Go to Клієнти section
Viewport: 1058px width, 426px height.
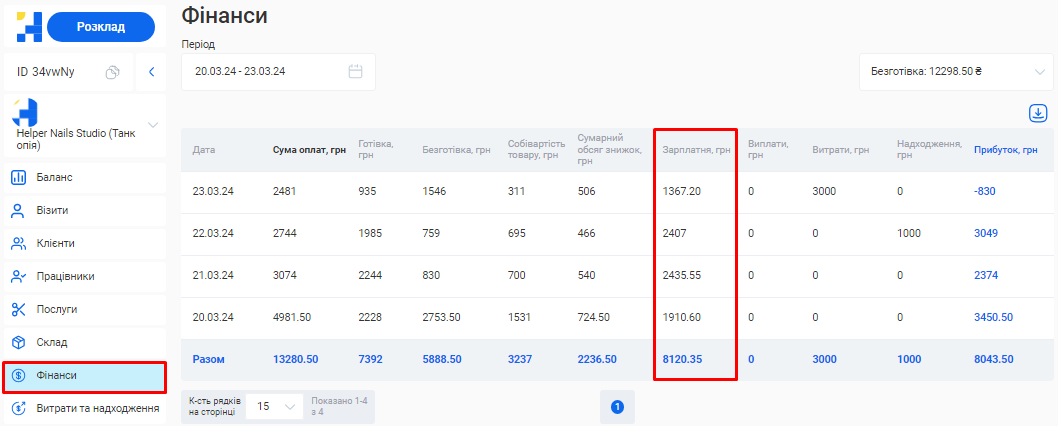56,244
